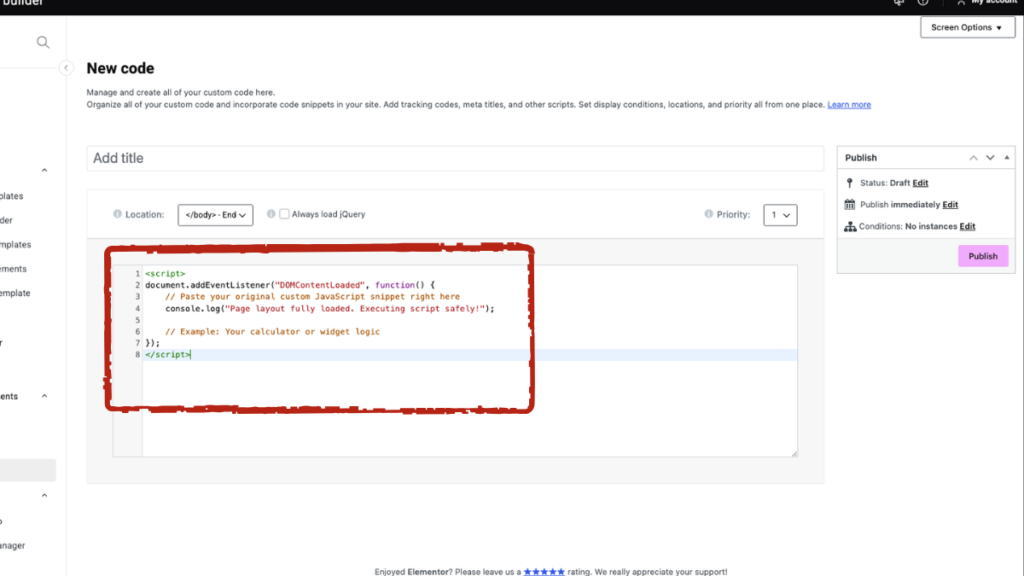Viewport: 1024px width, 576px height.
Task: Click the Conditions hierarchy icon
Action: point(850,227)
